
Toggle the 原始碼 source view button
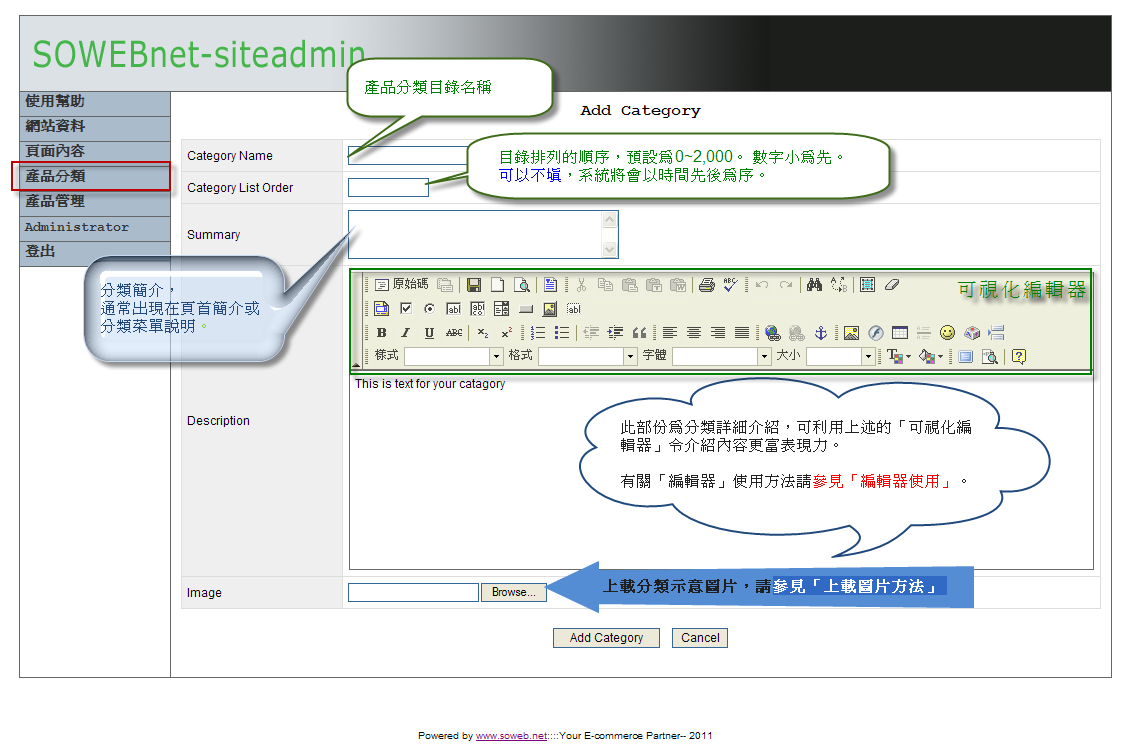(x=401, y=285)
